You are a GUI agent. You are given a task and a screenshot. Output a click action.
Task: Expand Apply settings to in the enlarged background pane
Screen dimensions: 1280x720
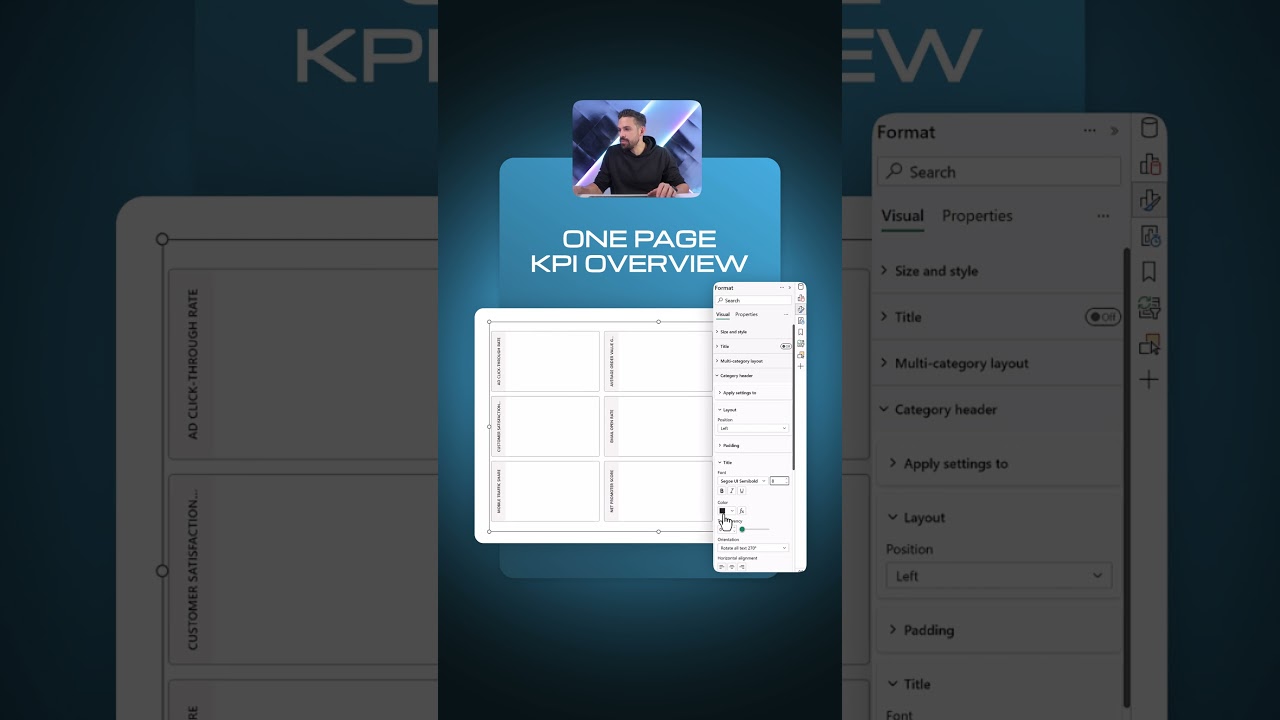coord(998,464)
